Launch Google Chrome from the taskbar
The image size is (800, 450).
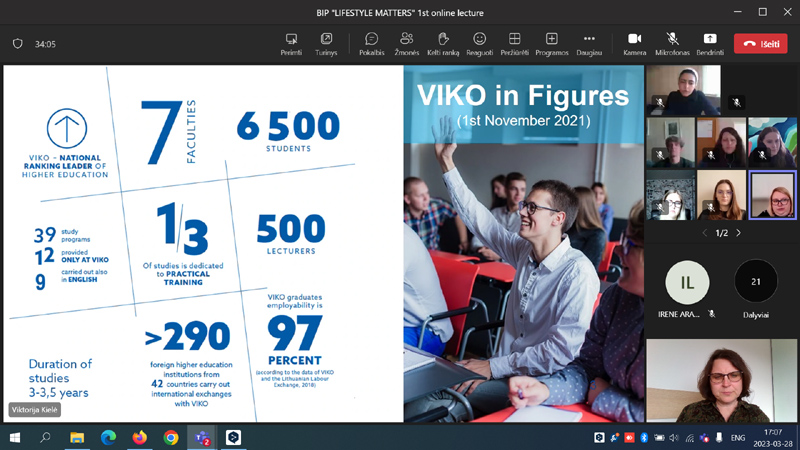tap(171, 438)
